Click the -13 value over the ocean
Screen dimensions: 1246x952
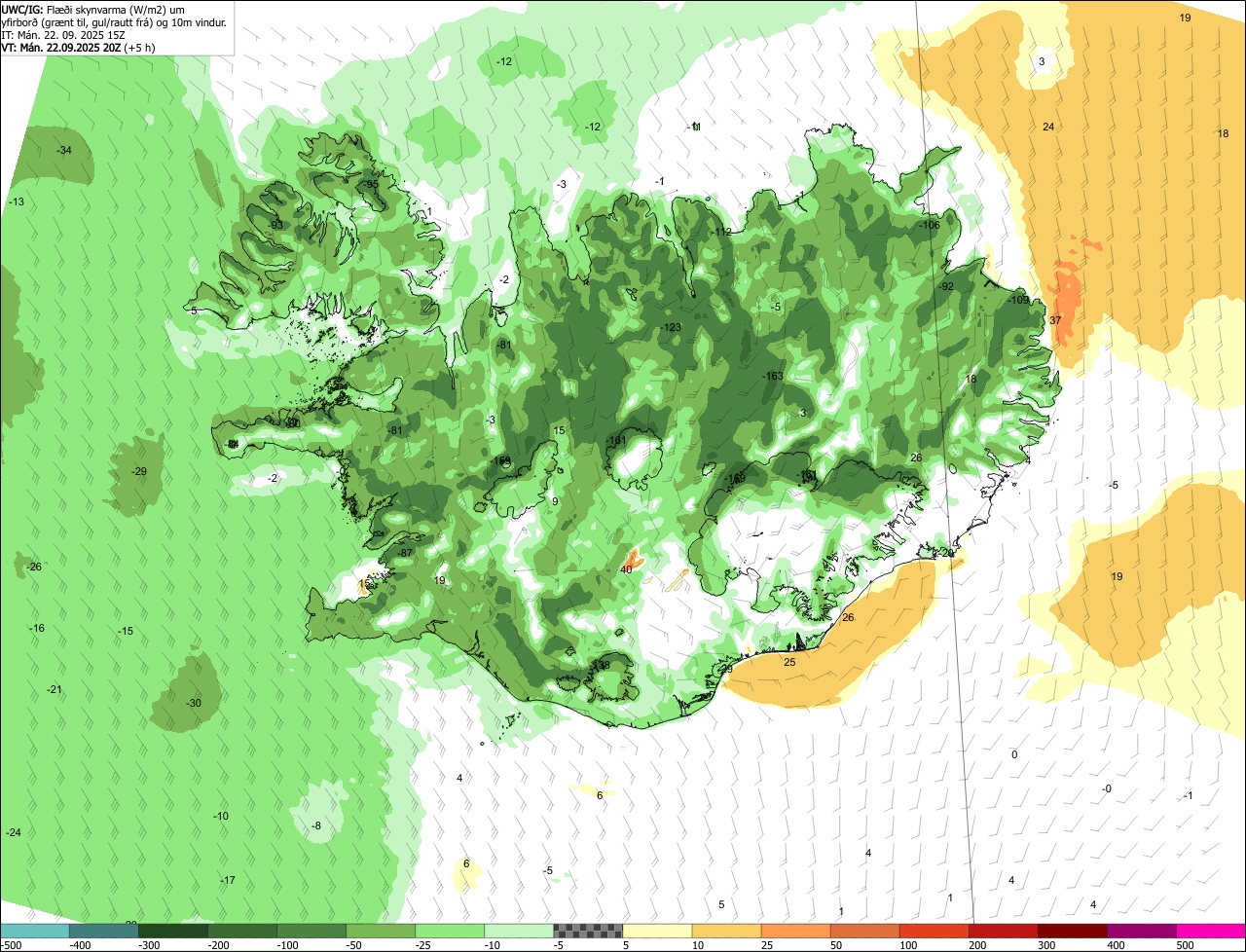coord(17,201)
